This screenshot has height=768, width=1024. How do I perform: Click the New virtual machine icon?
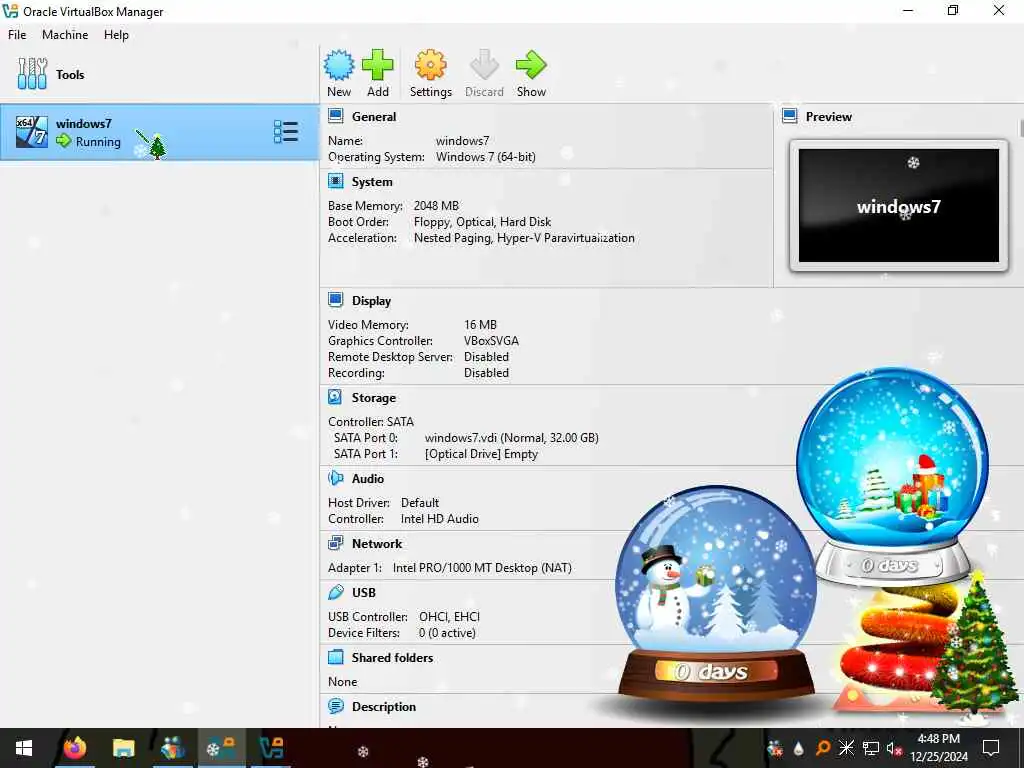[x=339, y=65]
